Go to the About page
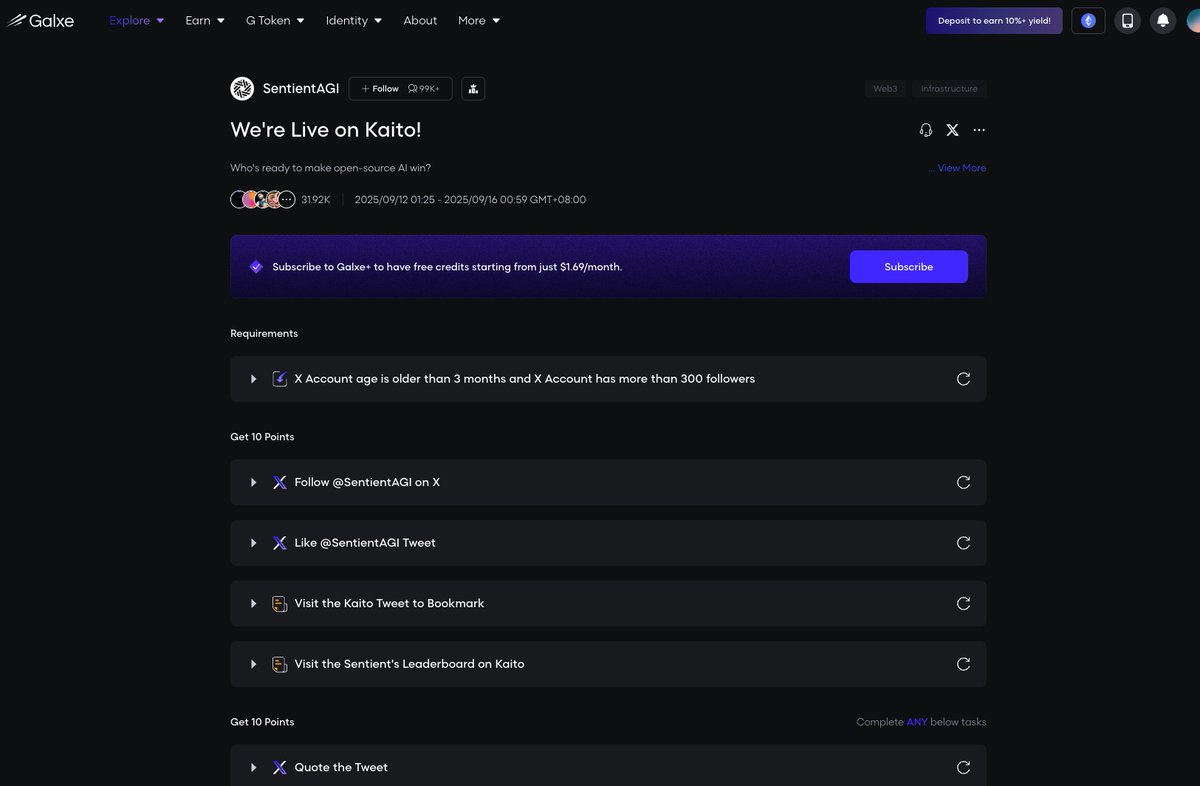Viewport: 1200px width, 786px height. [x=420, y=20]
